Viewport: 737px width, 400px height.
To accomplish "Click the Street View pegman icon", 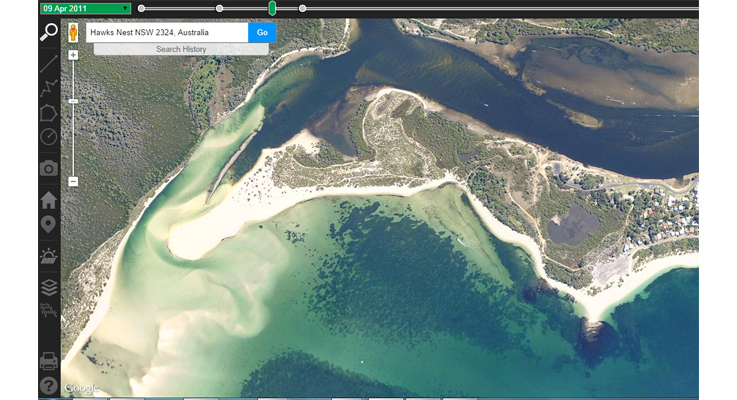I will point(73,33).
